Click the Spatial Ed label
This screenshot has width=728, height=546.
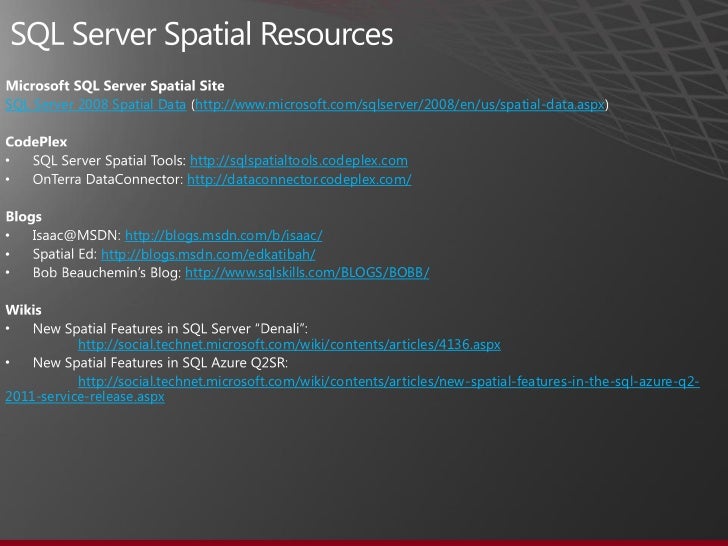tap(65, 254)
